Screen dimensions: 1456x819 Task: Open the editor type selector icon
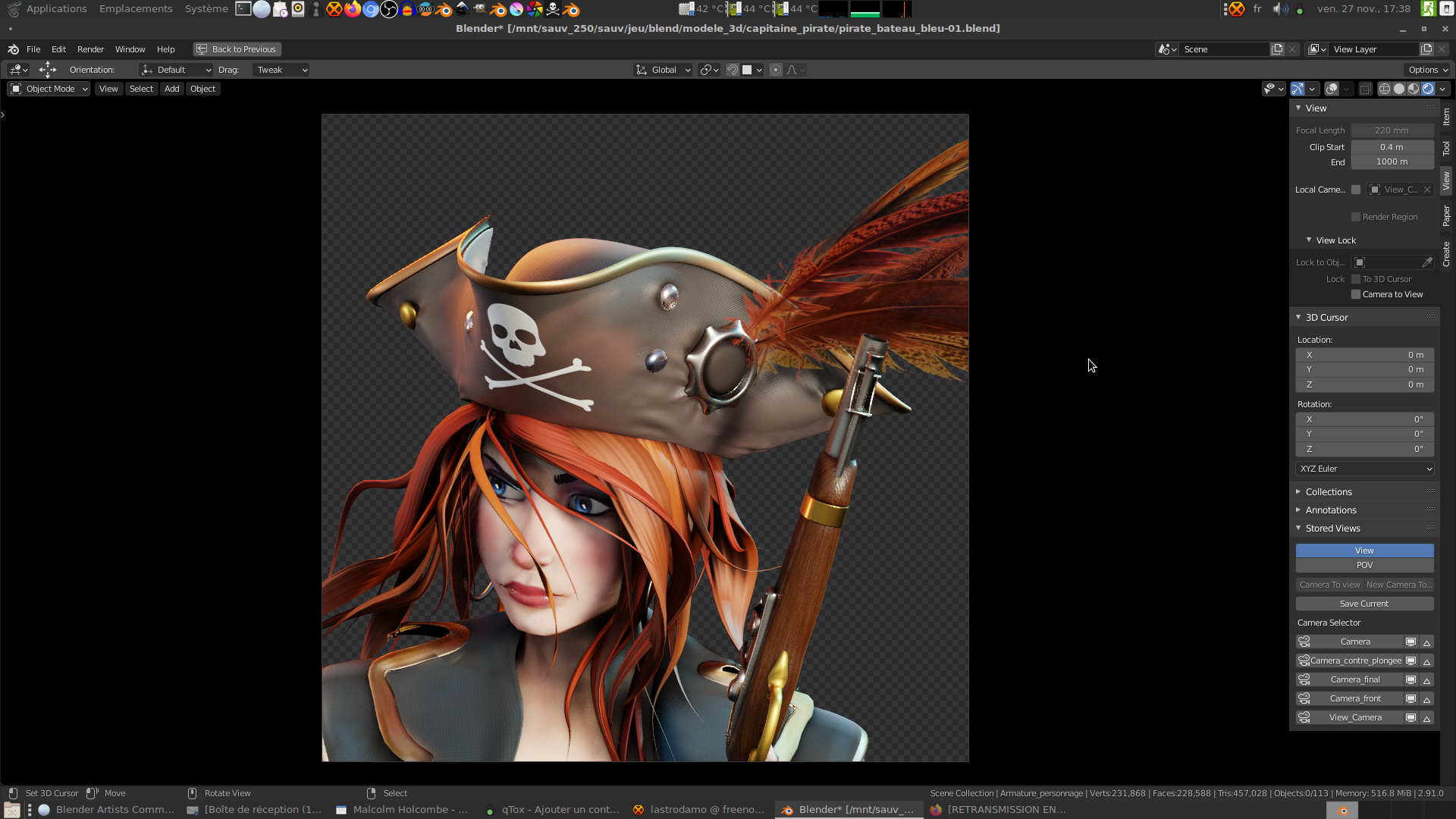[18, 70]
